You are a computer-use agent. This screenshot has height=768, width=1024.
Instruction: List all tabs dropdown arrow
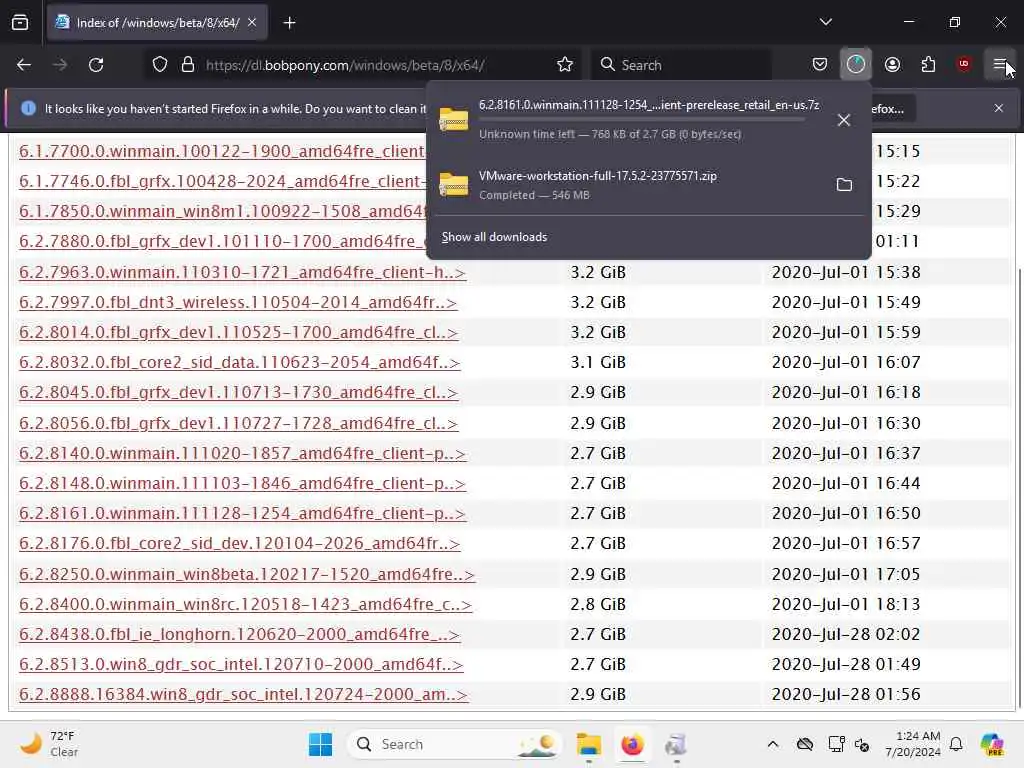pyautogui.click(x=825, y=22)
